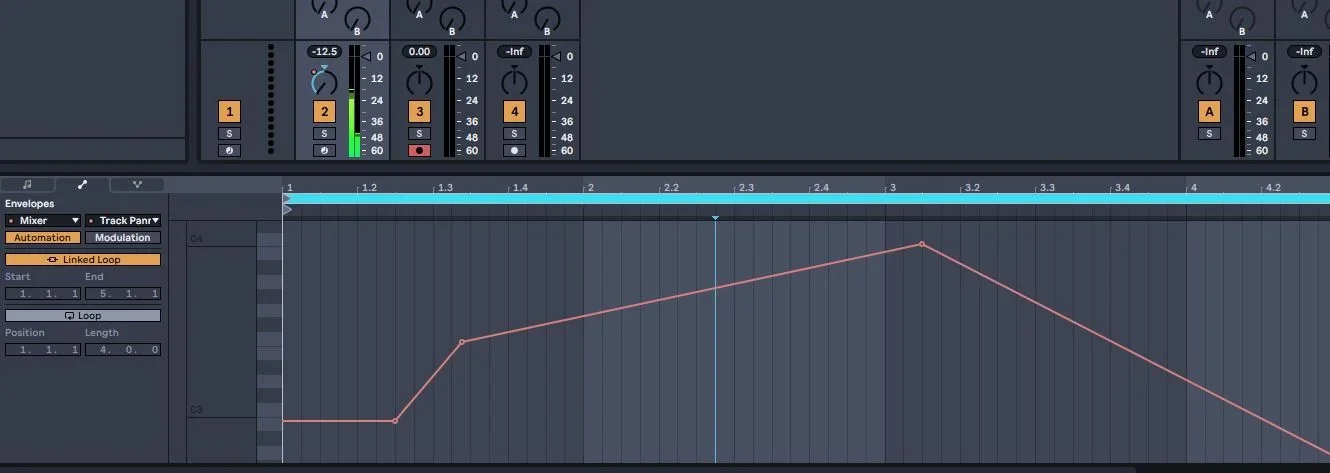Click the clip start marker triangle
1330x473 pixels.
click(x=287, y=198)
